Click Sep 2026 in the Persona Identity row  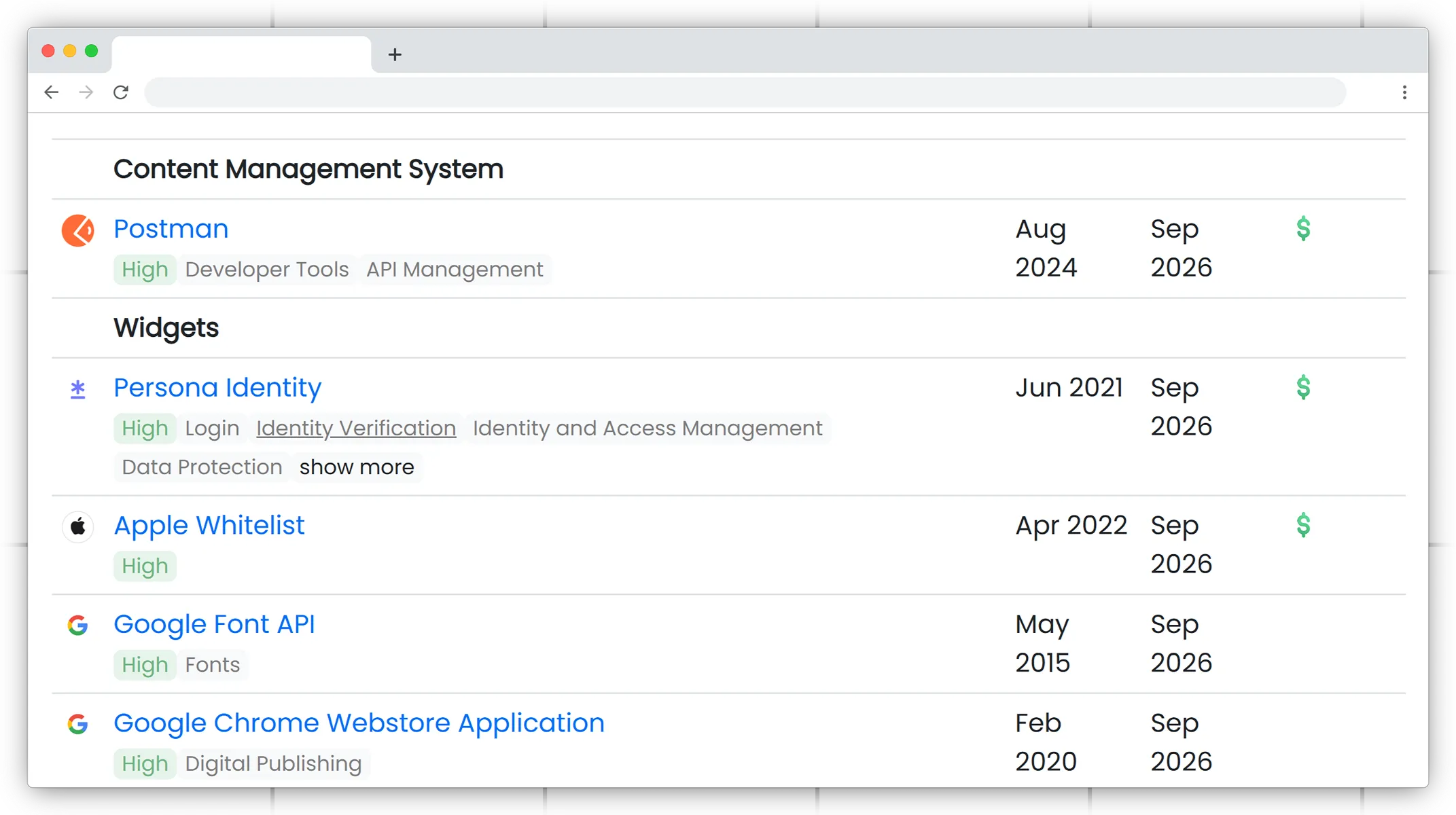pyautogui.click(x=1182, y=407)
